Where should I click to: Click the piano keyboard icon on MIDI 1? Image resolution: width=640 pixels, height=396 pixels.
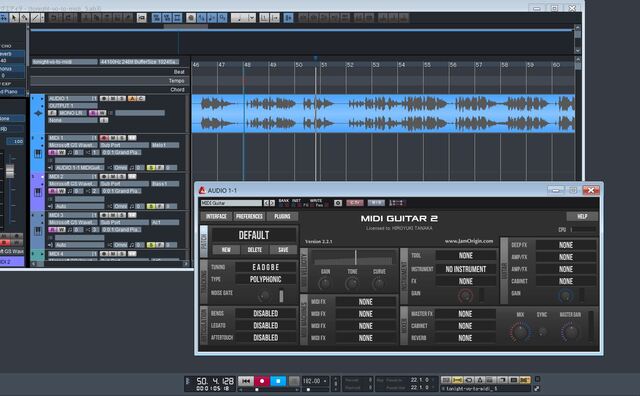pos(38,154)
